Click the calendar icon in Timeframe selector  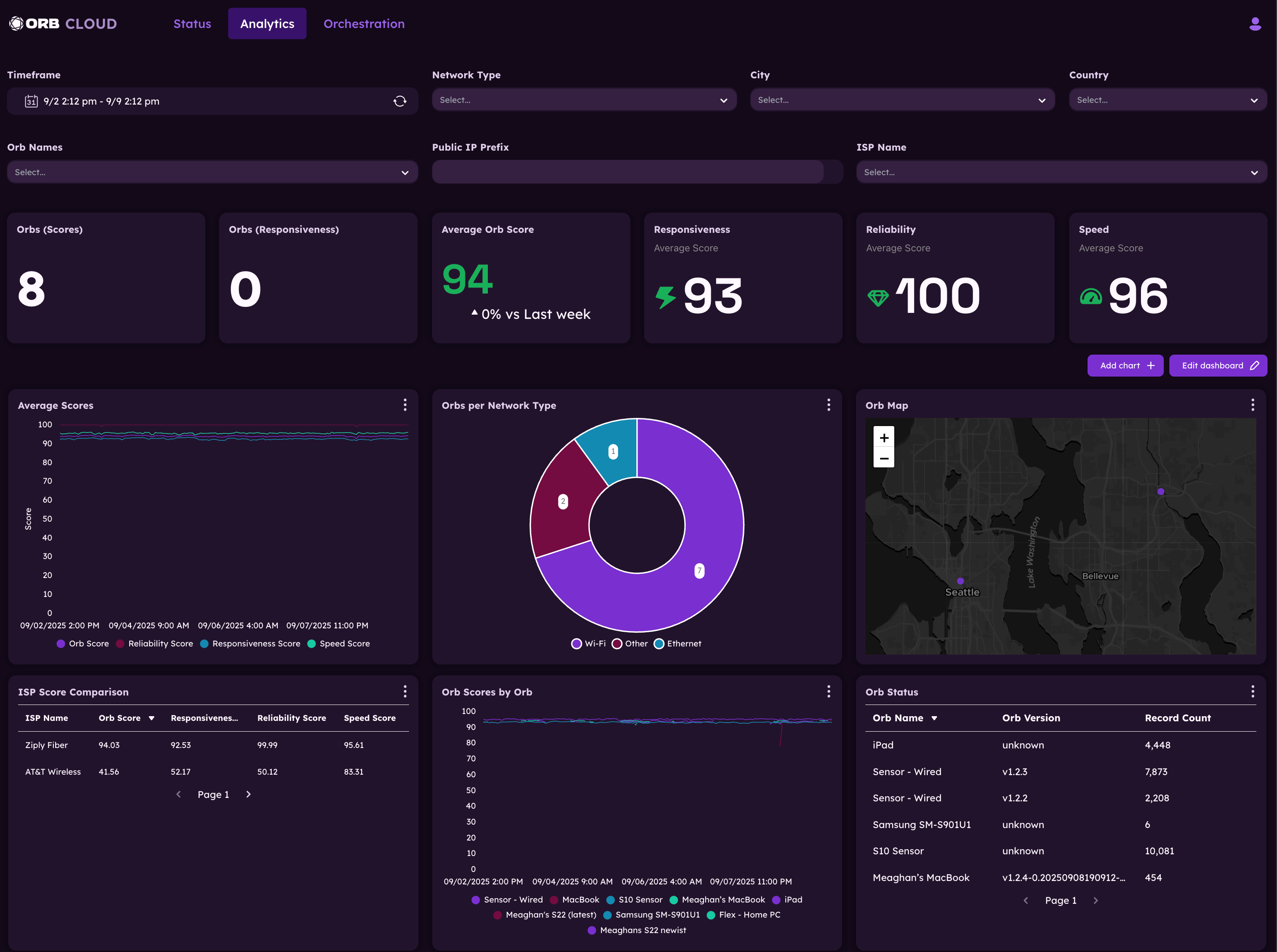(x=32, y=101)
